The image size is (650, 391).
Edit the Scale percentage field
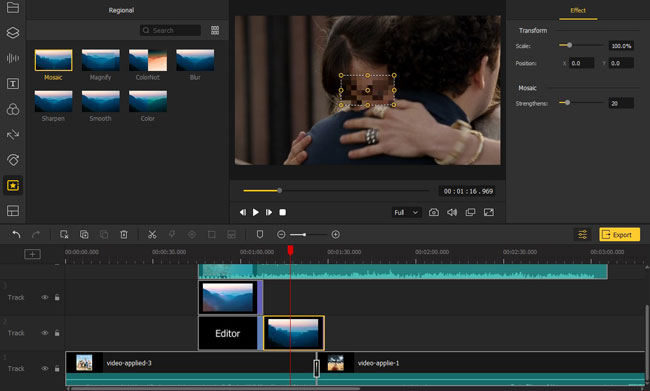tap(621, 46)
